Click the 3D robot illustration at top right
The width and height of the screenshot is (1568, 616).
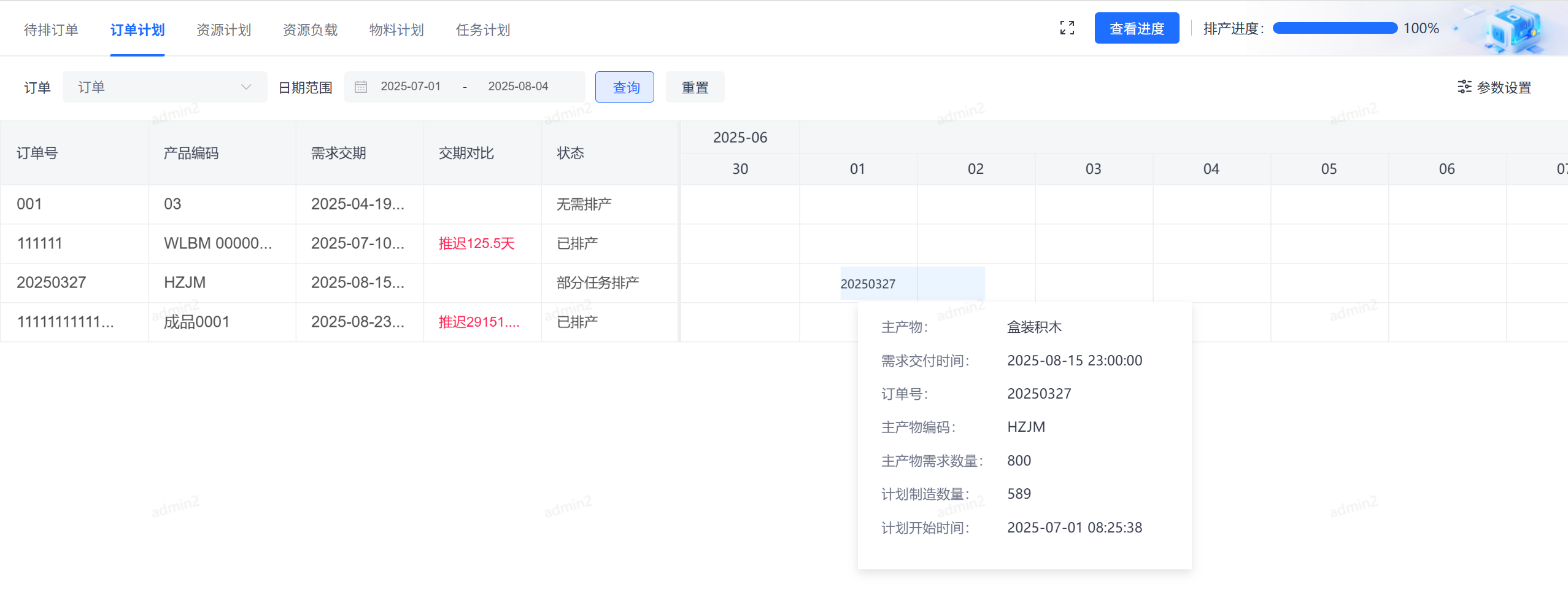pyautogui.click(x=1515, y=29)
